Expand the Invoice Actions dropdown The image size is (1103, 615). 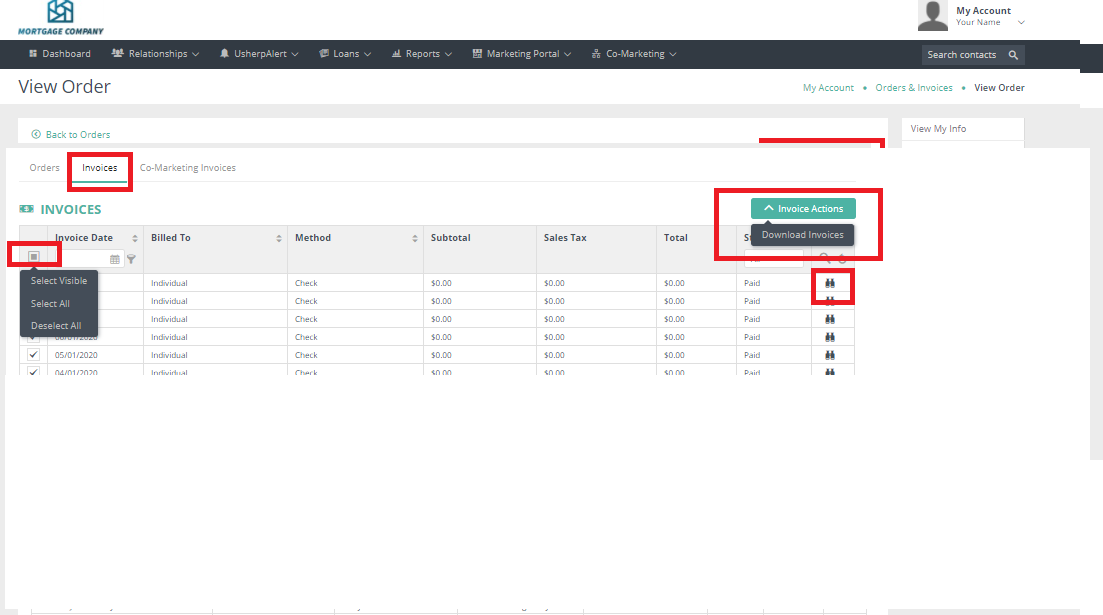coord(803,209)
